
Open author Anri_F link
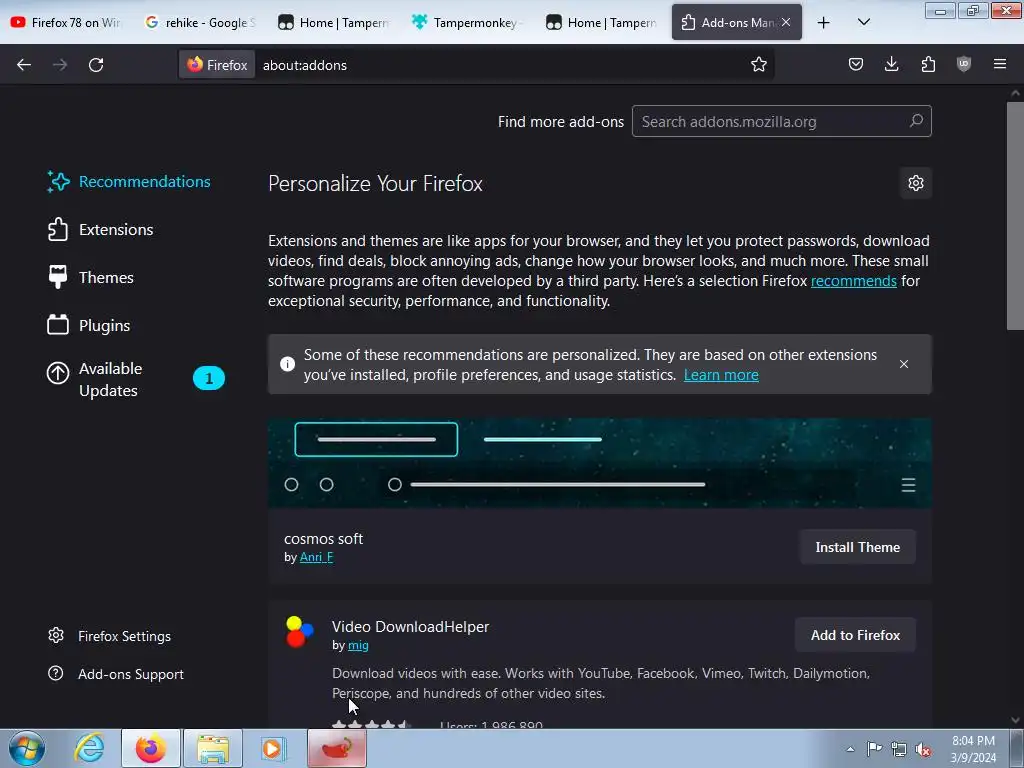pyautogui.click(x=316, y=557)
